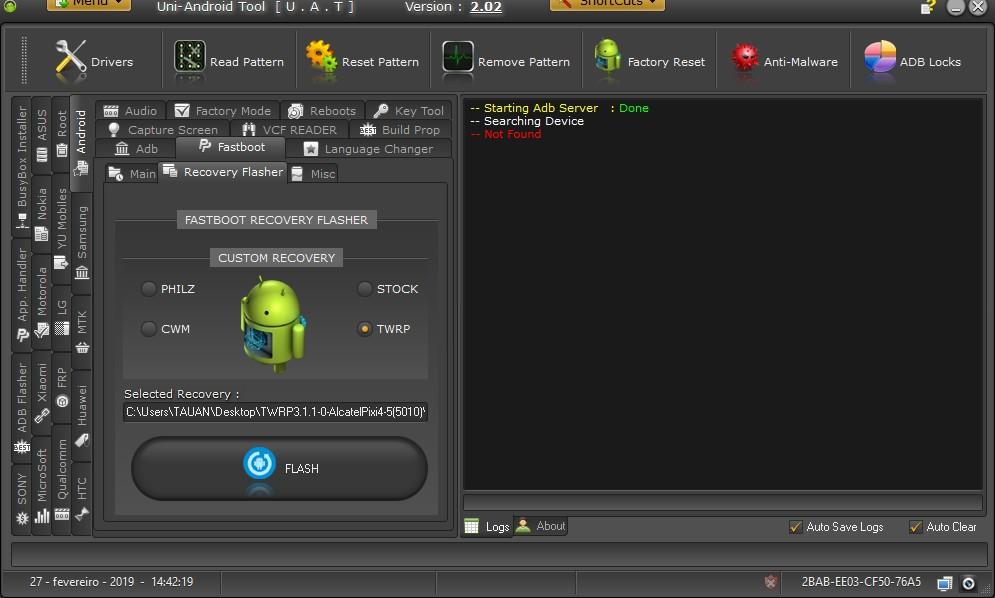Screen dimensions: 995x598
Task: Select the ADB Flasher vertical tab
Action: (22, 407)
